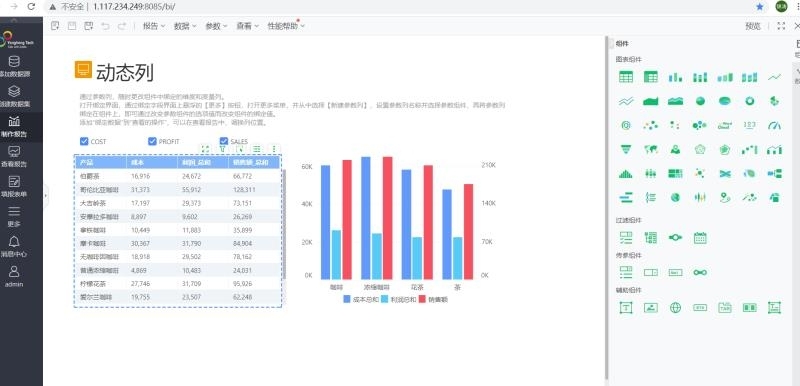Image resolution: width=800 pixels, height=386 pixels.
Task: Click the canvas vertical scrollbar
Action: [x=607, y=208]
